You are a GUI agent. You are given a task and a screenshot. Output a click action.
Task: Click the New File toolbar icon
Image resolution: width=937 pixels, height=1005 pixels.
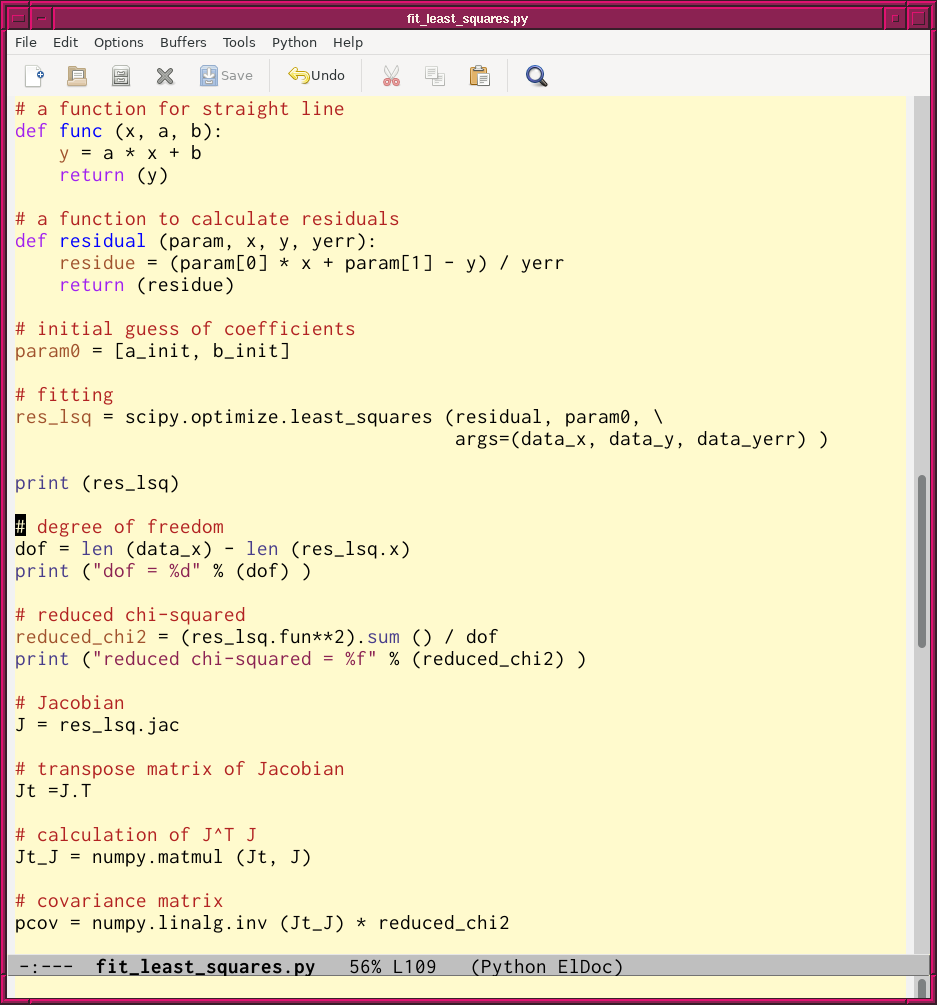[x=35, y=76]
